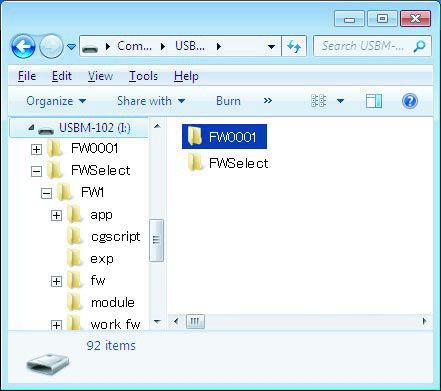Open the Help question mark icon

[x=410, y=101]
